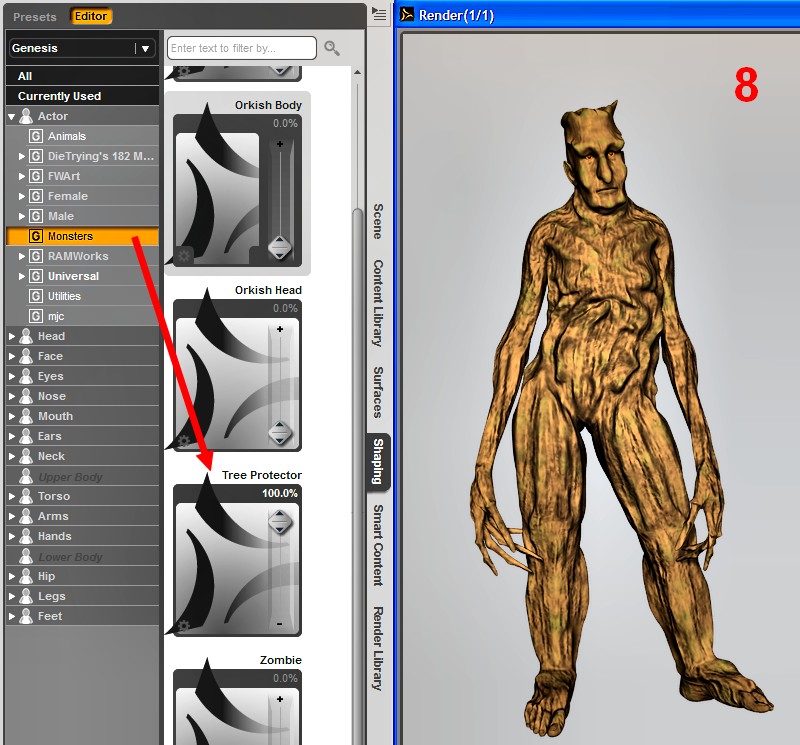Viewport: 800px width, 745px height.
Task: Expand the FWArt group
Action: coord(21,176)
